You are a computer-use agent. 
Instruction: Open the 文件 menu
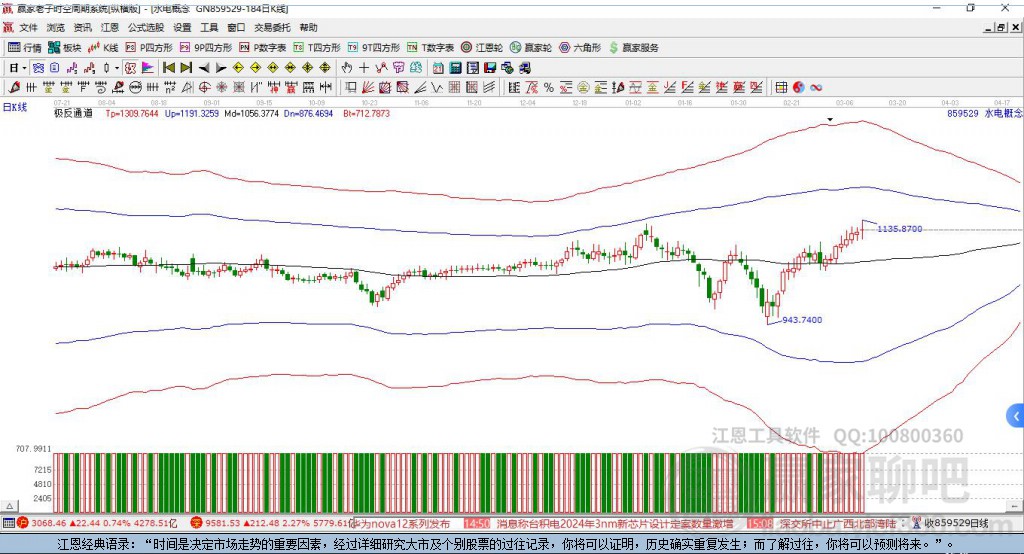coord(28,27)
